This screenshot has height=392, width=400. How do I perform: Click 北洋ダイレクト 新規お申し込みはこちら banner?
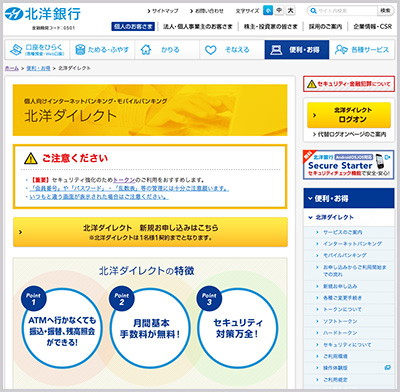(150, 232)
